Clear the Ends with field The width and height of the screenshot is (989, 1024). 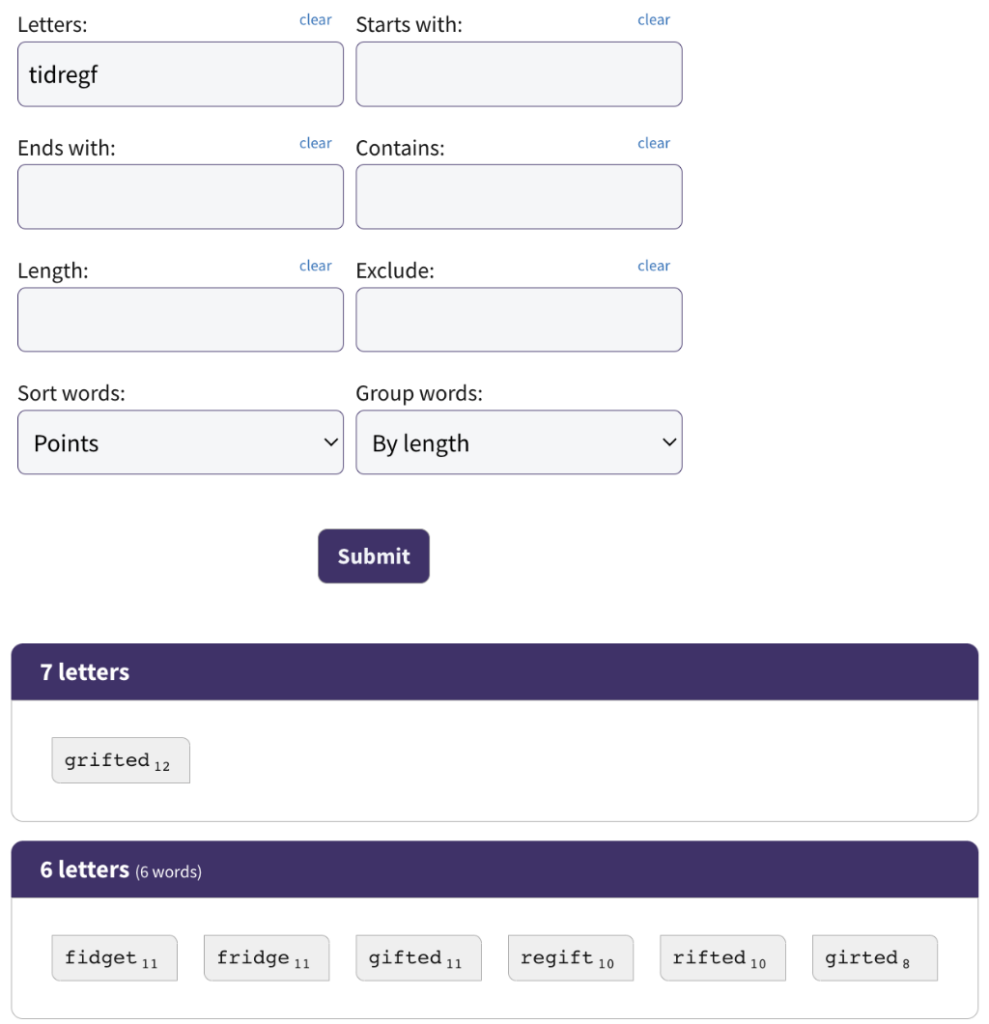[316, 143]
